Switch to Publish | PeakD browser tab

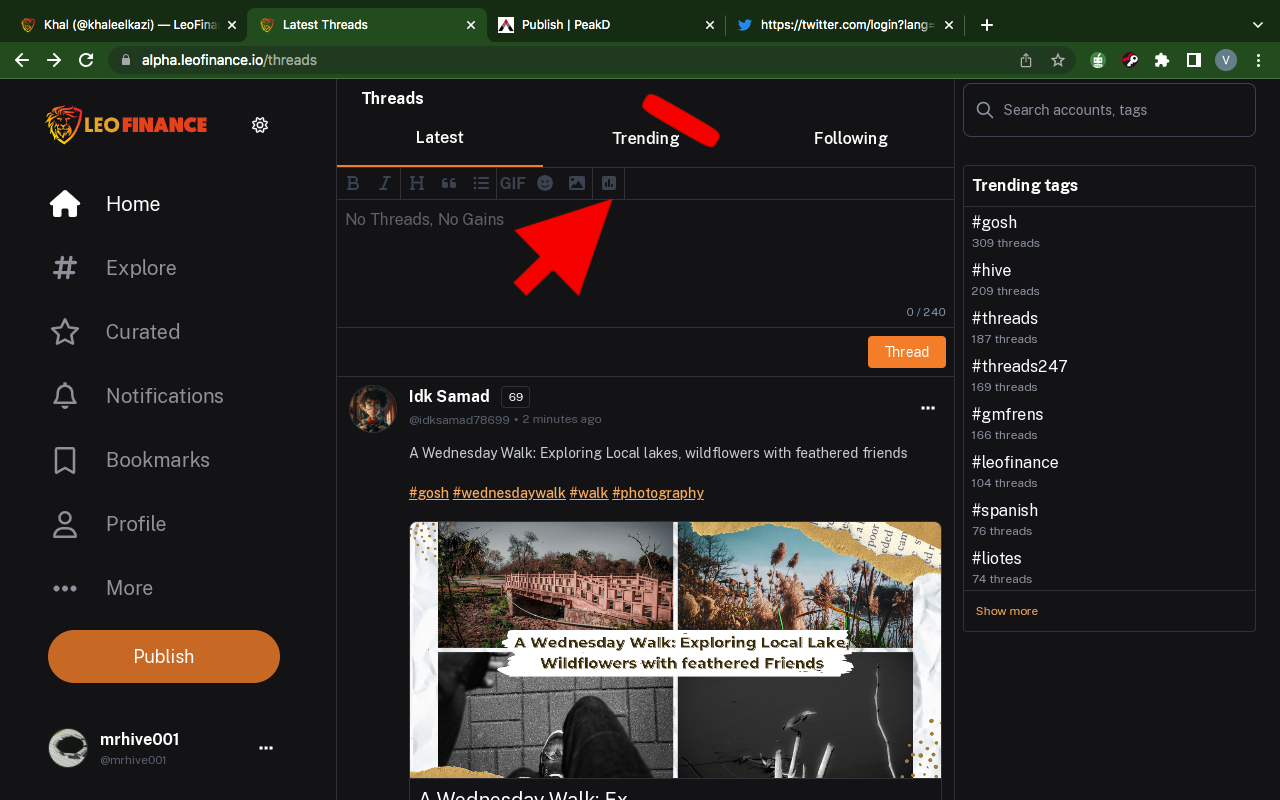[605, 25]
